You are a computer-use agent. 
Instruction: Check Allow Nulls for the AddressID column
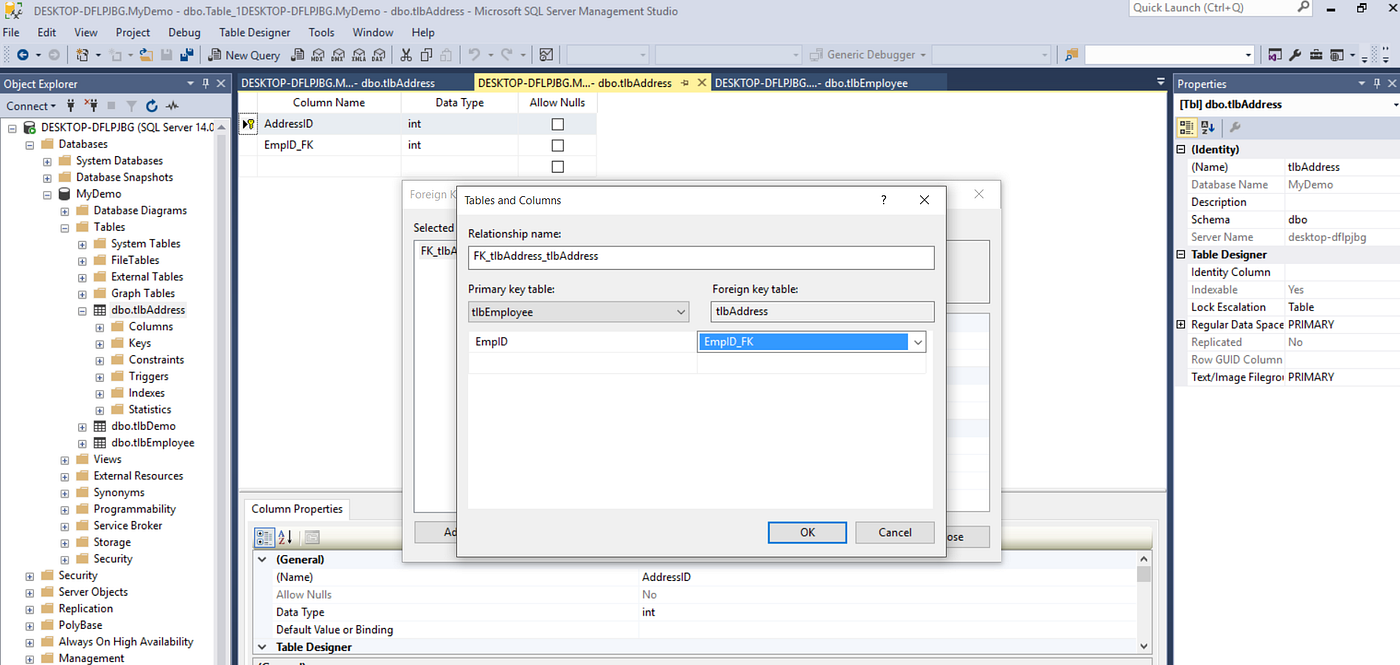[557, 123]
